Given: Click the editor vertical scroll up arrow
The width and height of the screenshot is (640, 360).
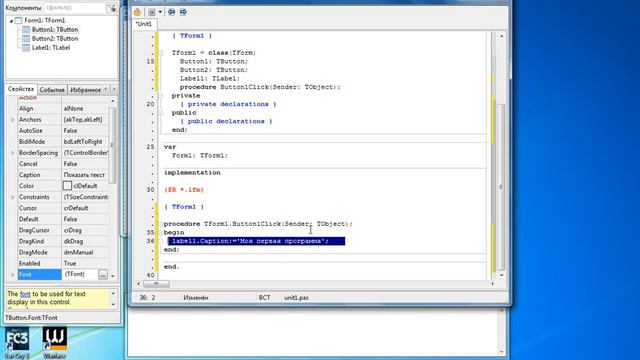Looking at the screenshot, I should 501,36.
